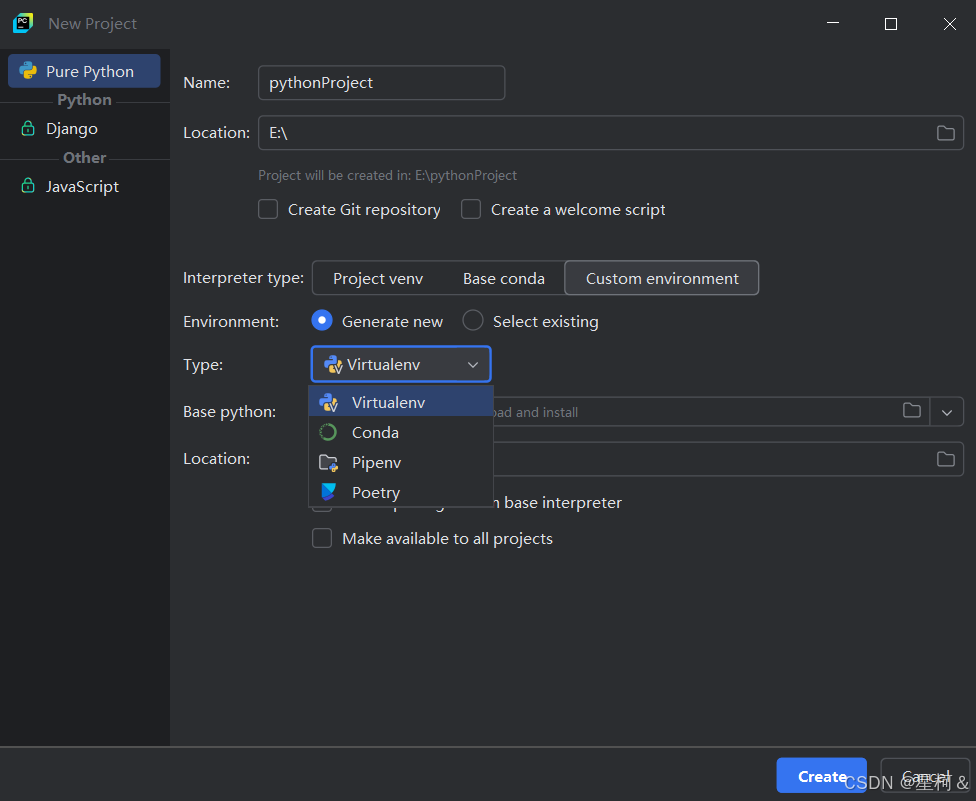Choose Poetry from the Type list

click(x=401, y=492)
